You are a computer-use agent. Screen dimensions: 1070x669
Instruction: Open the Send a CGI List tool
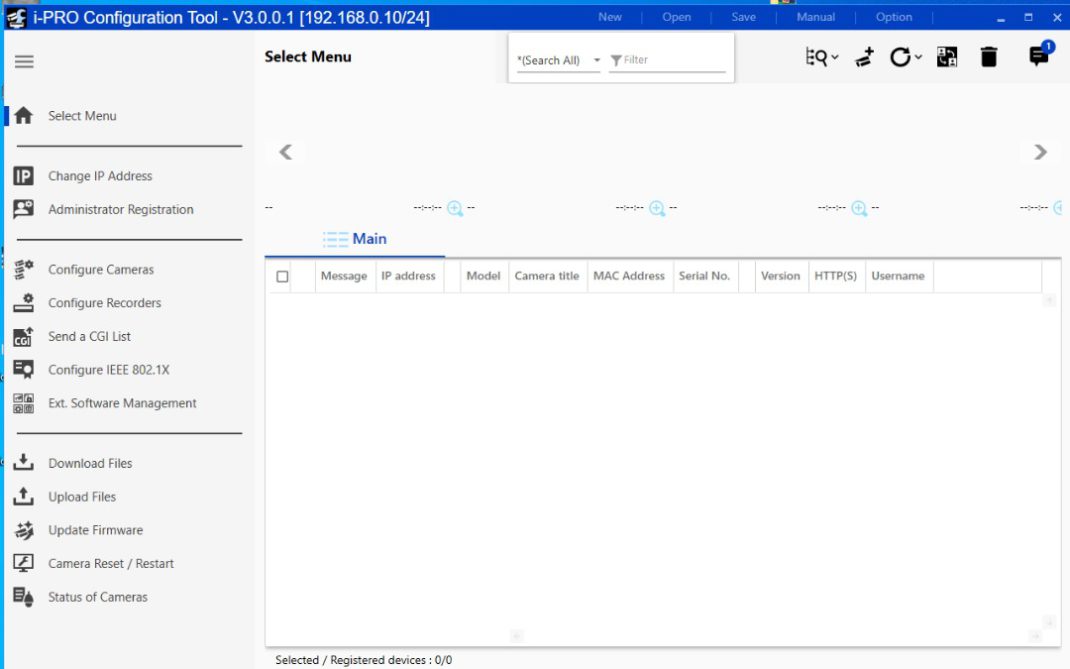click(x=90, y=336)
